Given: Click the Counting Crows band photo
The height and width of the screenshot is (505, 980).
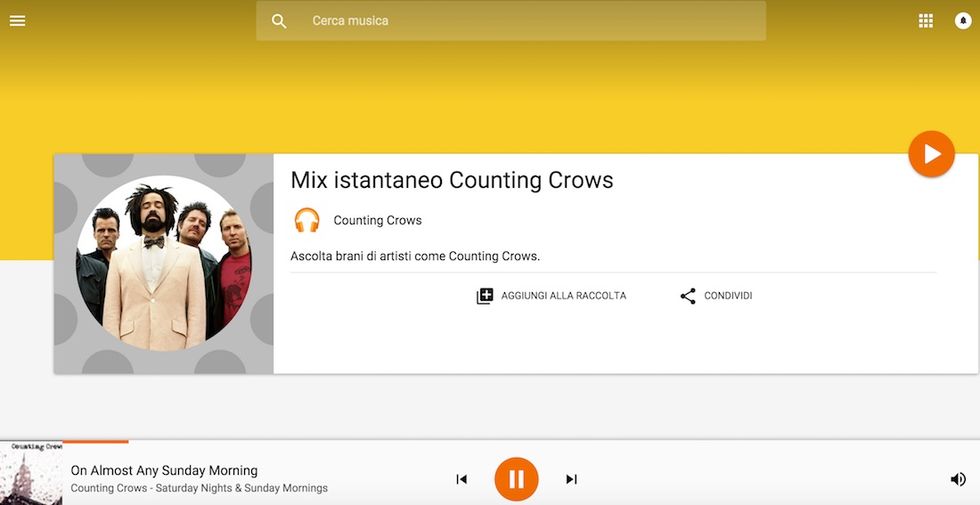Looking at the screenshot, I should point(164,263).
